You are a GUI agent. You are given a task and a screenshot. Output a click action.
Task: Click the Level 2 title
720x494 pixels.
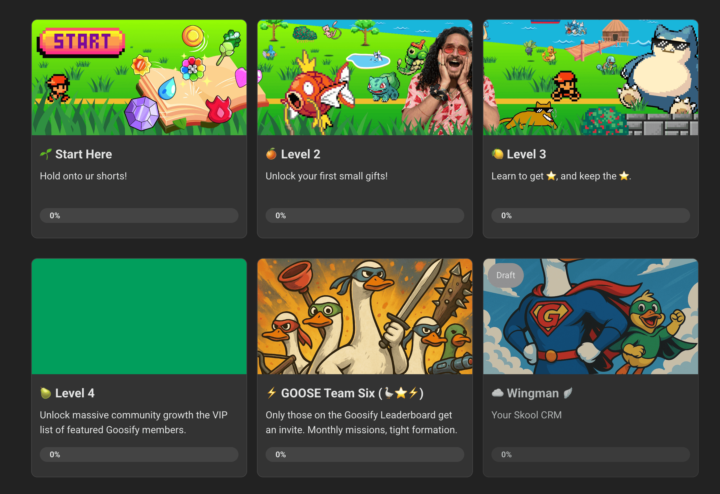click(x=300, y=154)
